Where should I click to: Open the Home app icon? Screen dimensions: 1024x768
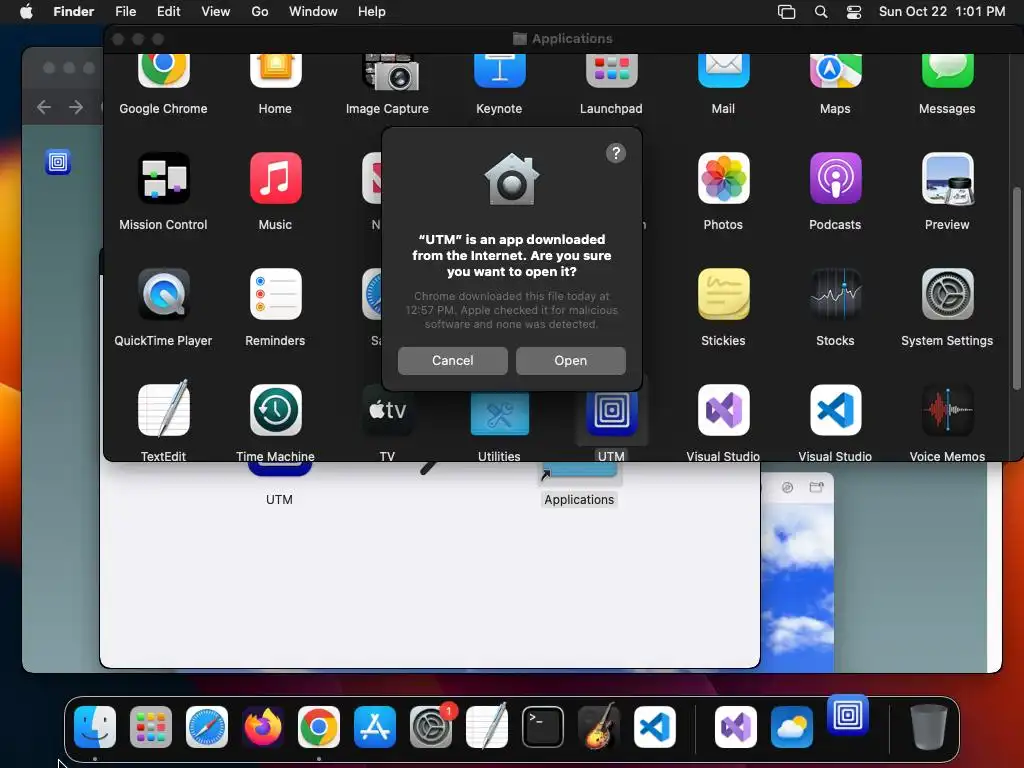pyautogui.click(x=275, y=69)
